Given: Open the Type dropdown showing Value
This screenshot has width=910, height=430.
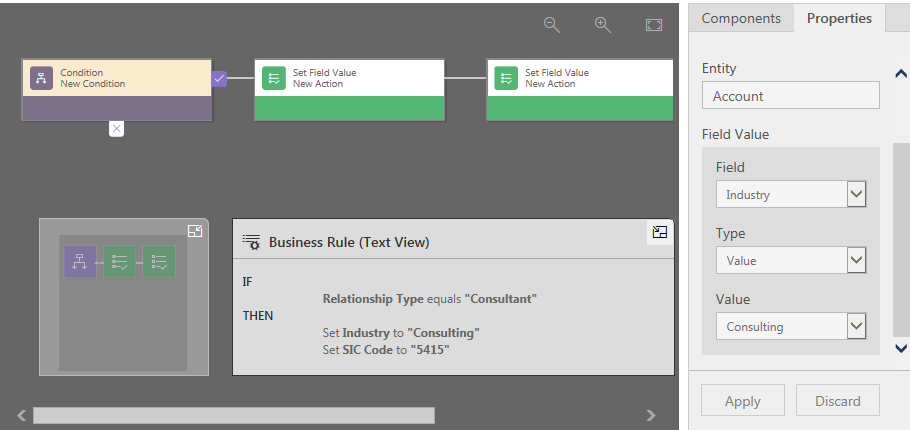Looking at the screenshot, I should (x=856, y=260).
